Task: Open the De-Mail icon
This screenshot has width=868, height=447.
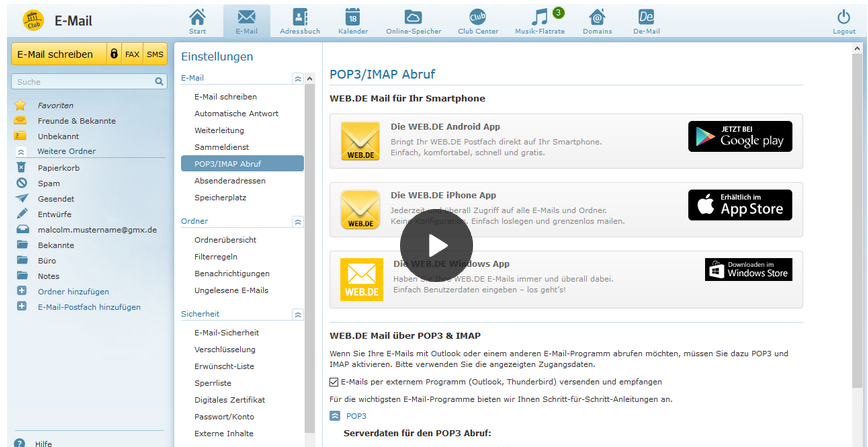Action: pos(646,17)
